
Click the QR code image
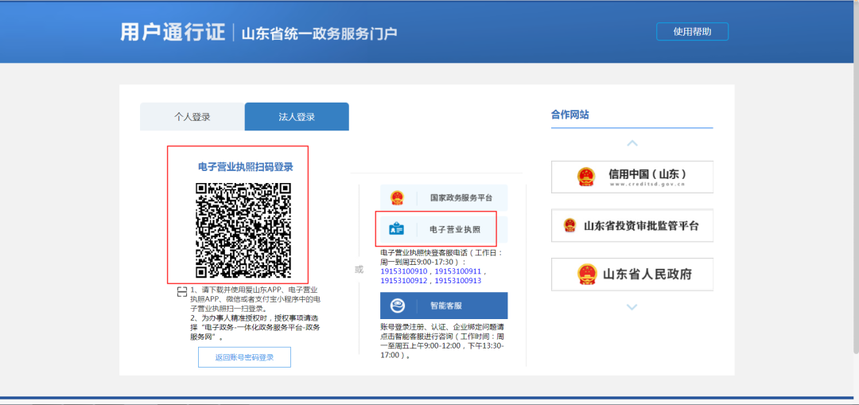coord(243,230)
